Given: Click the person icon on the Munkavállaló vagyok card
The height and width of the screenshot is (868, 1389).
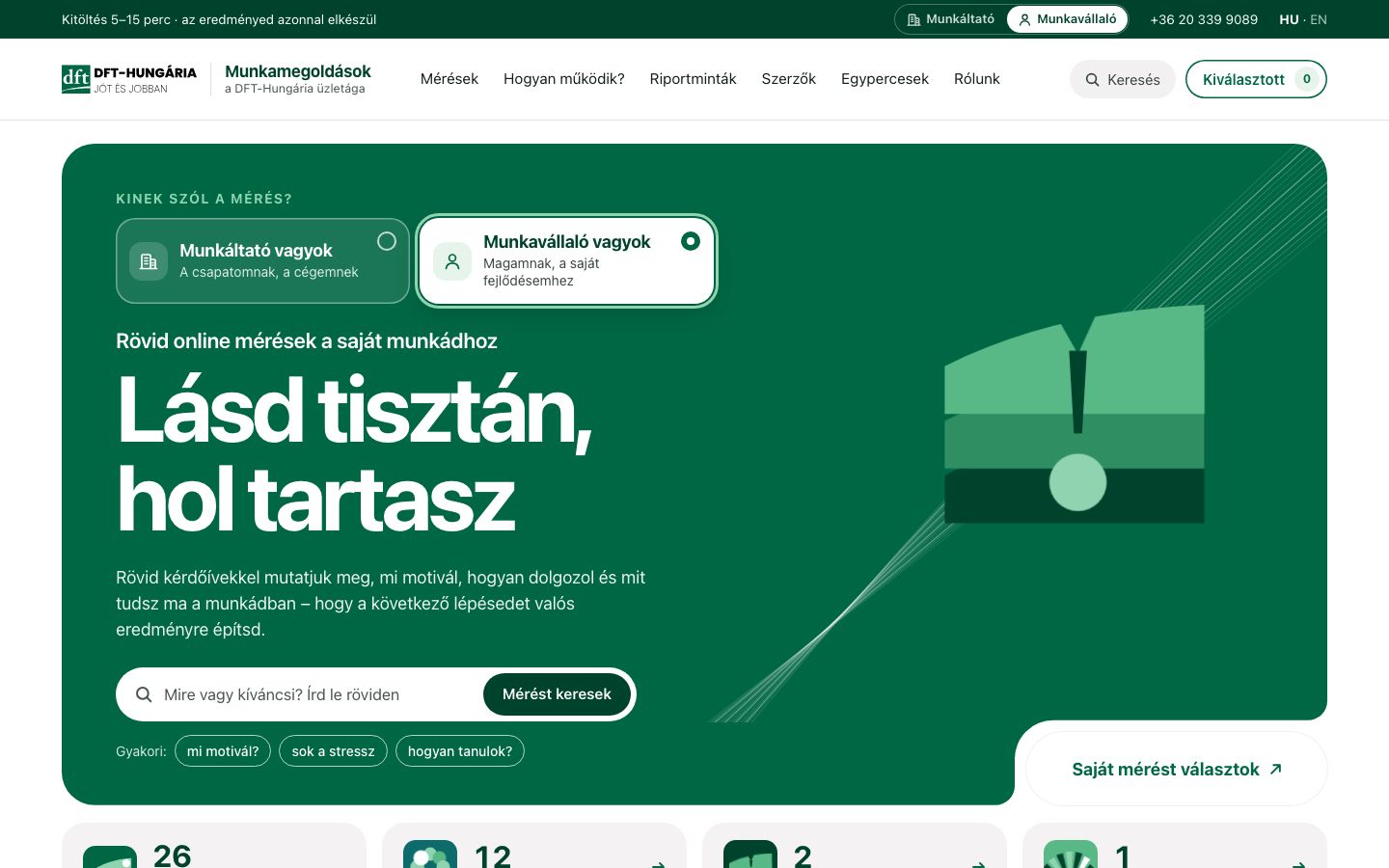Looking at the screenshot, I should (x=452, y=261).
